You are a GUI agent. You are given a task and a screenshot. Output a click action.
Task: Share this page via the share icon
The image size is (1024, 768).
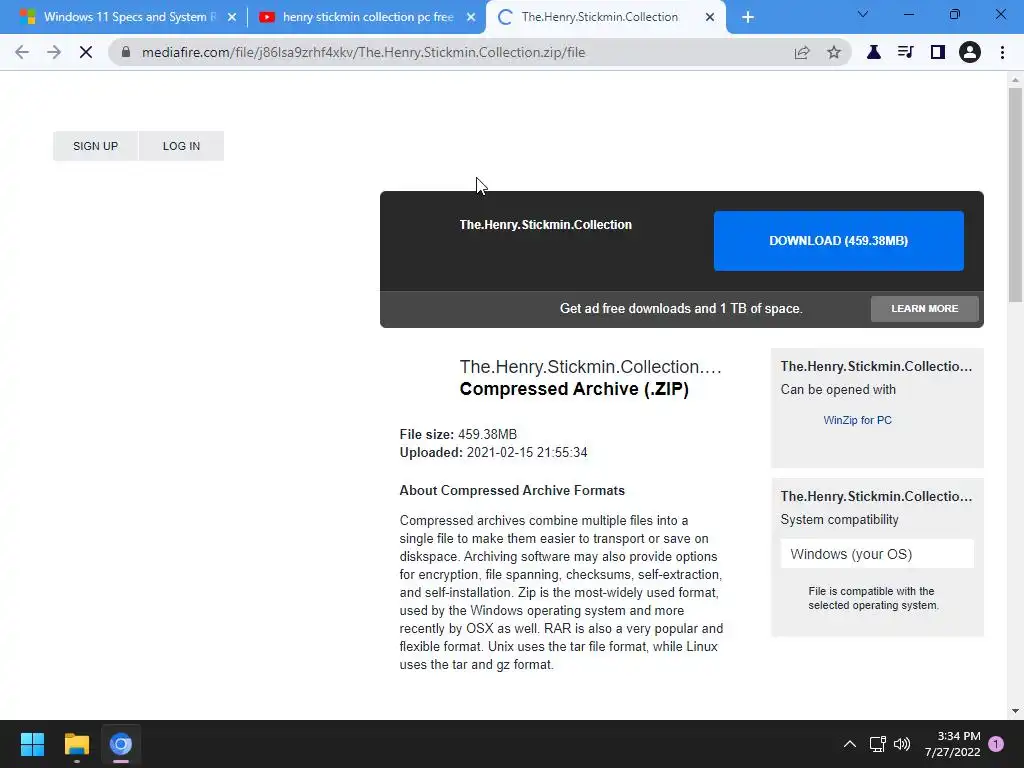point(802,52)
